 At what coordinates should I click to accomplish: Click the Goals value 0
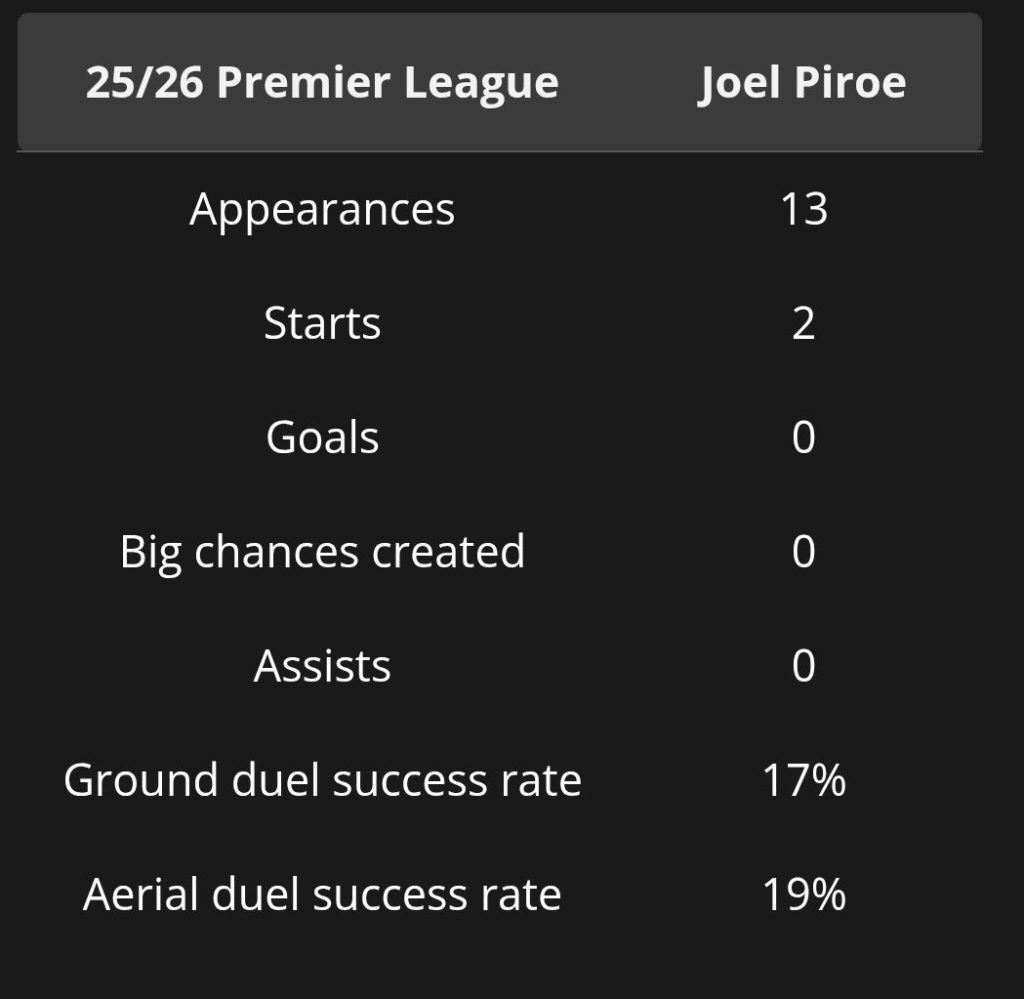(x=804, y=437)
